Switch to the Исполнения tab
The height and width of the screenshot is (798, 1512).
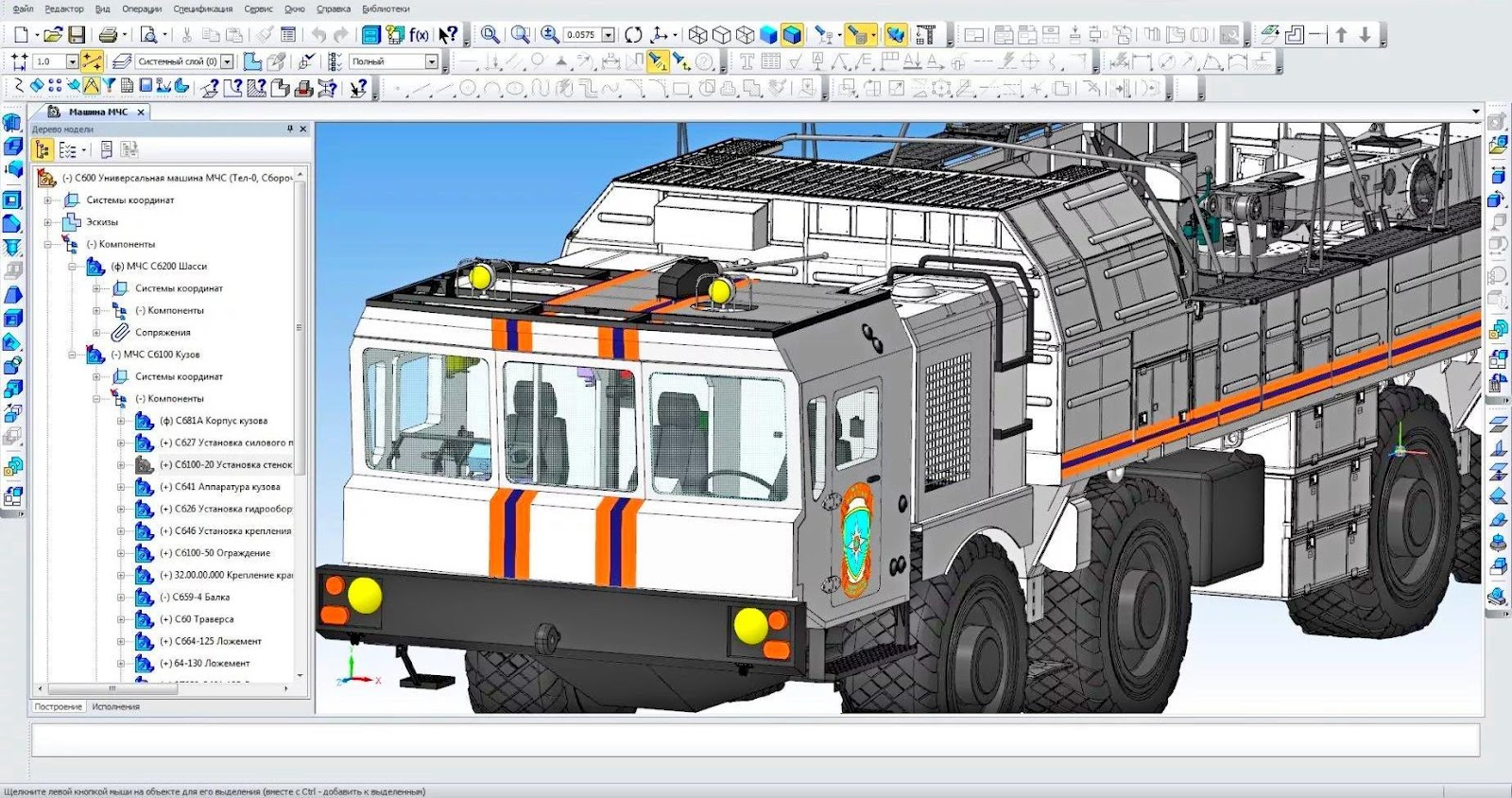coord(116,706)
